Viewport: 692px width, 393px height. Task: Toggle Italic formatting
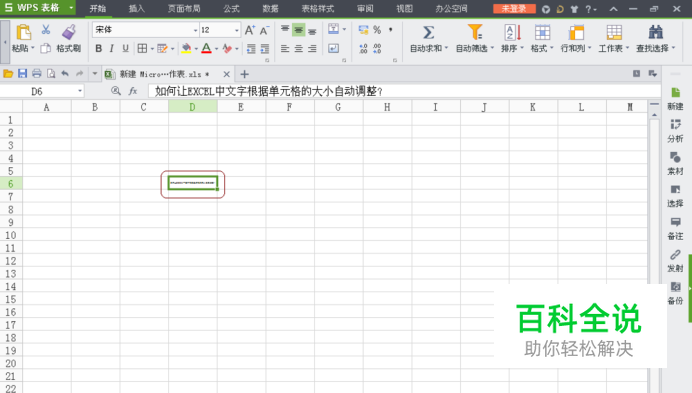point(112,48)
